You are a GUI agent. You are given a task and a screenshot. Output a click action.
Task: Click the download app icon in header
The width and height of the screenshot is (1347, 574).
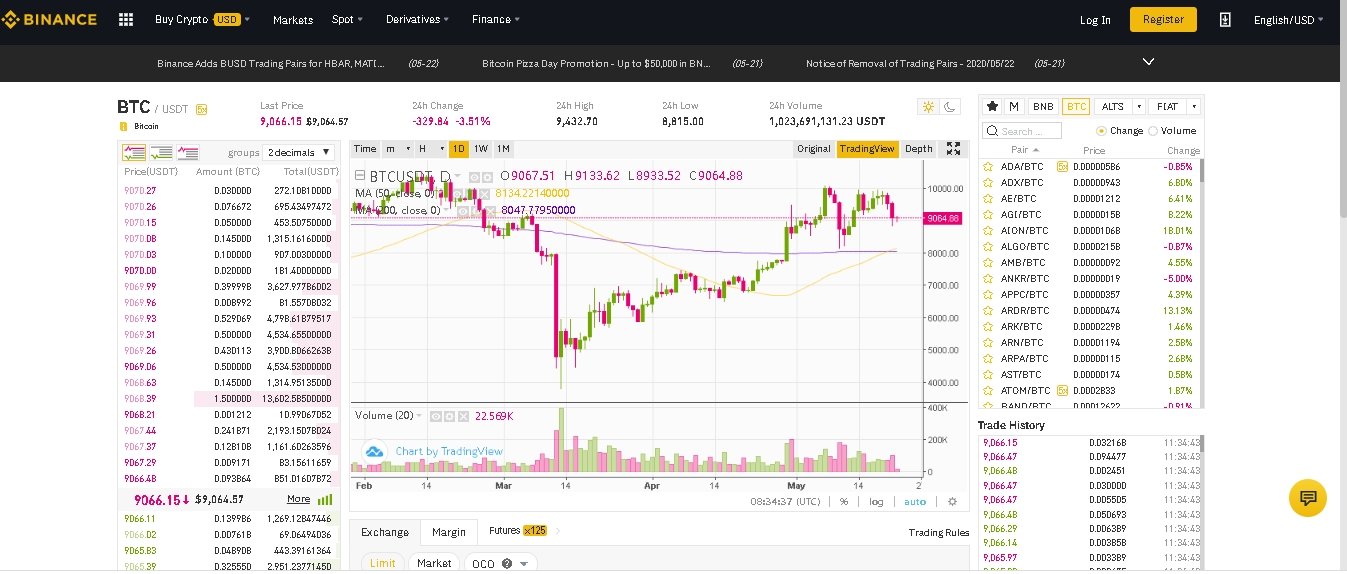pos(1225,19)
